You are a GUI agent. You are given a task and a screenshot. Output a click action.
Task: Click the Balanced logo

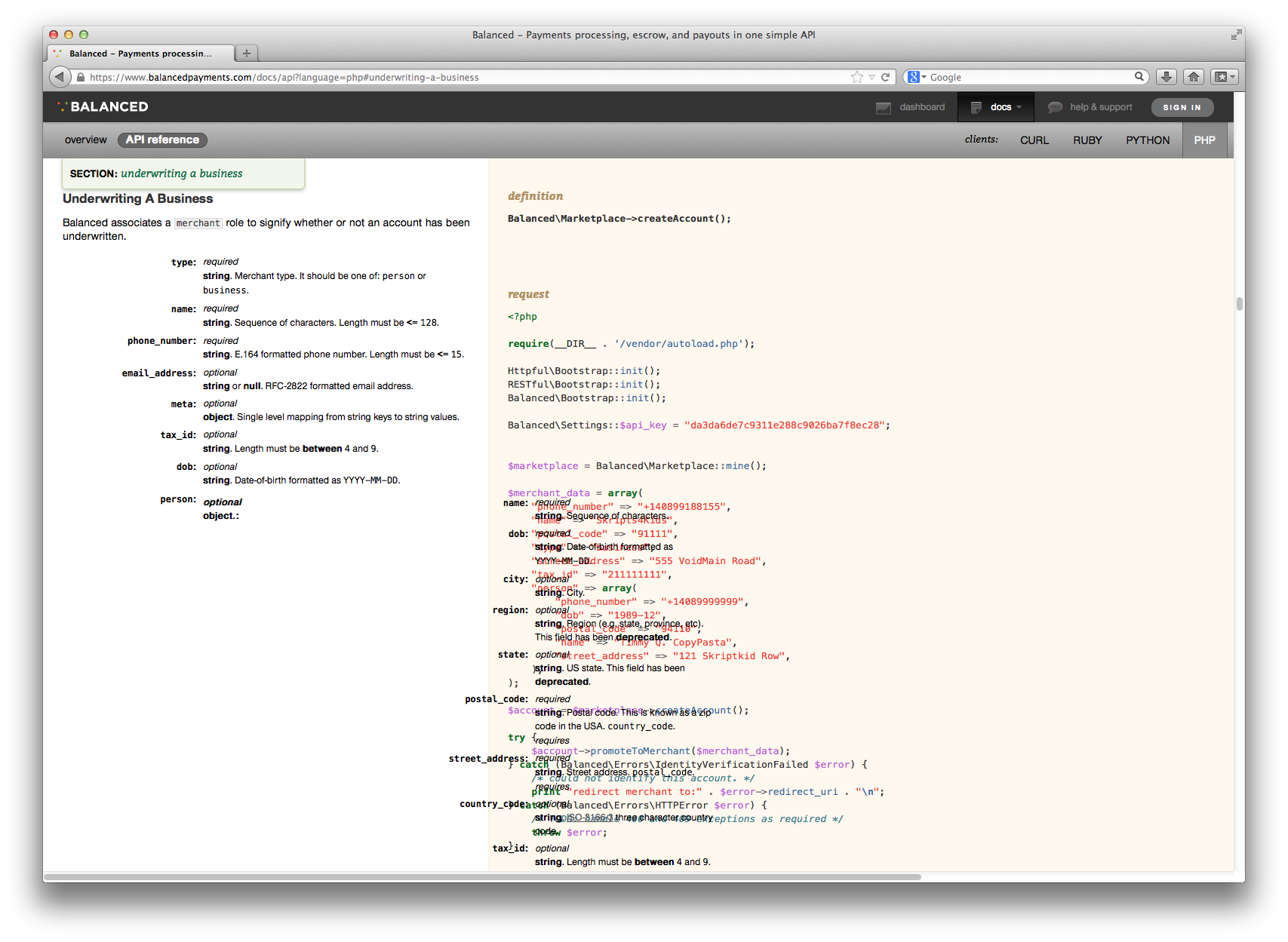point(103,106)
